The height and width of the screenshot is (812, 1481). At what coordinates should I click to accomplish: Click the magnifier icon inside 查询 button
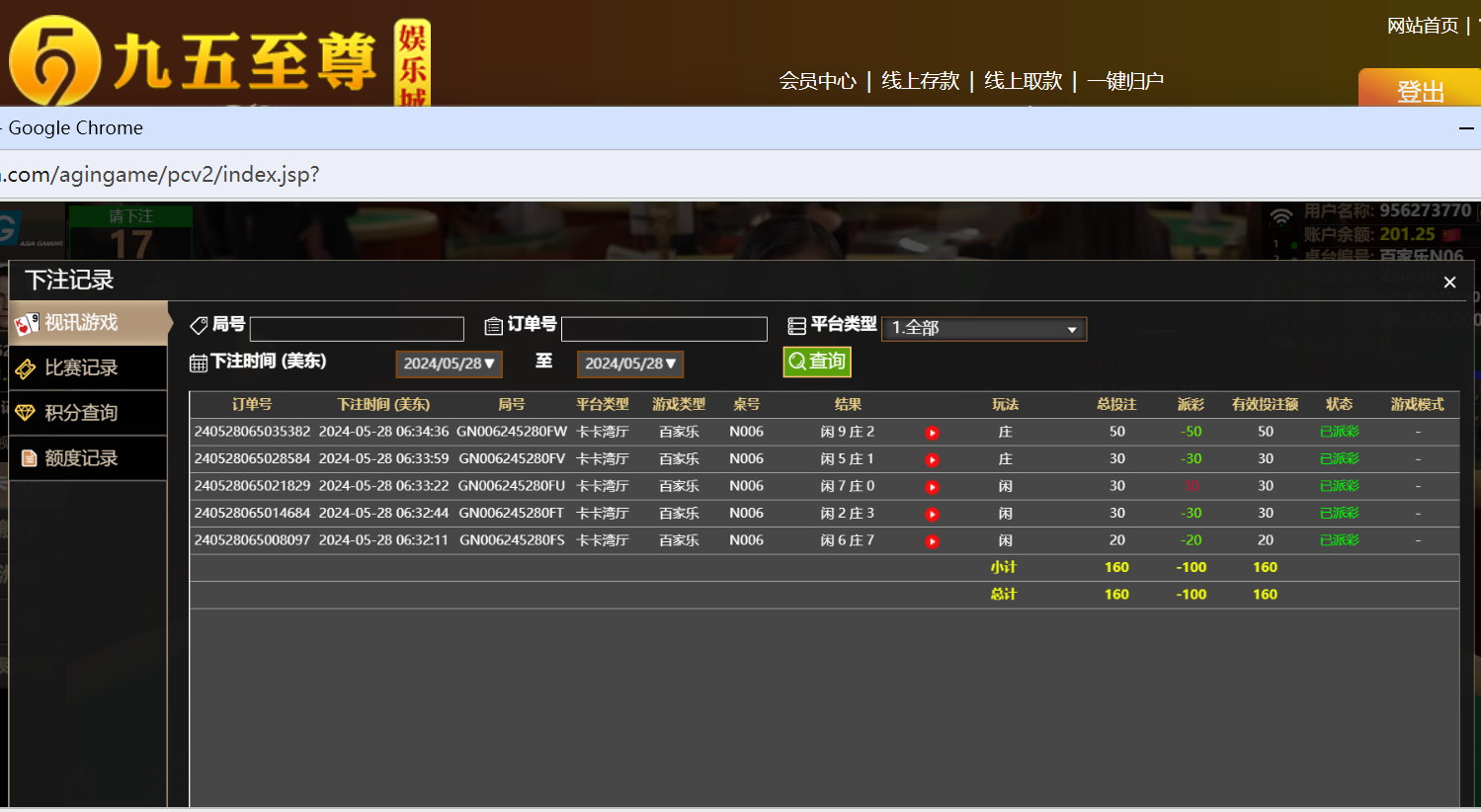[797, 362]
